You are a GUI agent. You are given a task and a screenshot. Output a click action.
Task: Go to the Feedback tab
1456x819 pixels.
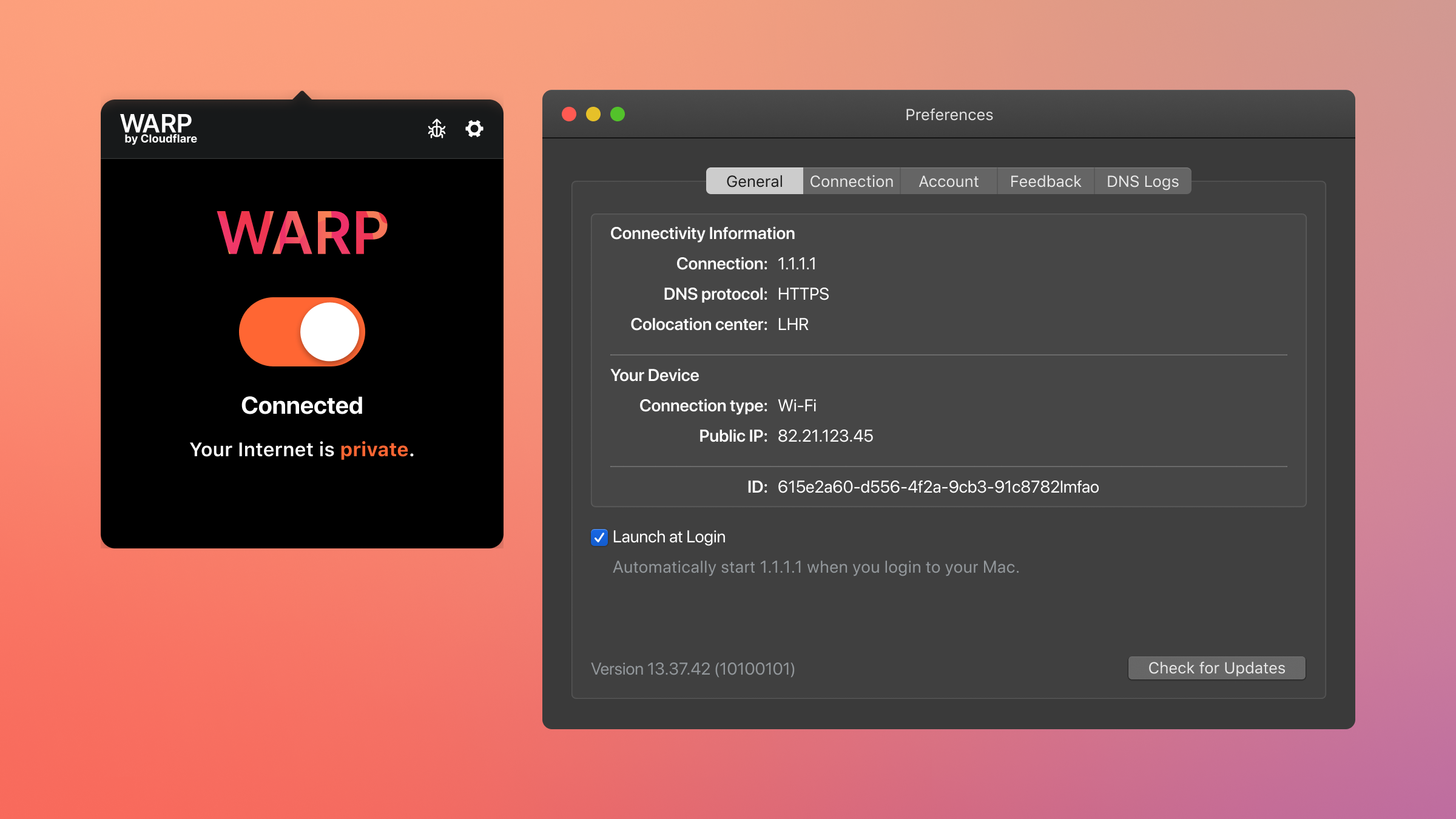point(1045,181)
